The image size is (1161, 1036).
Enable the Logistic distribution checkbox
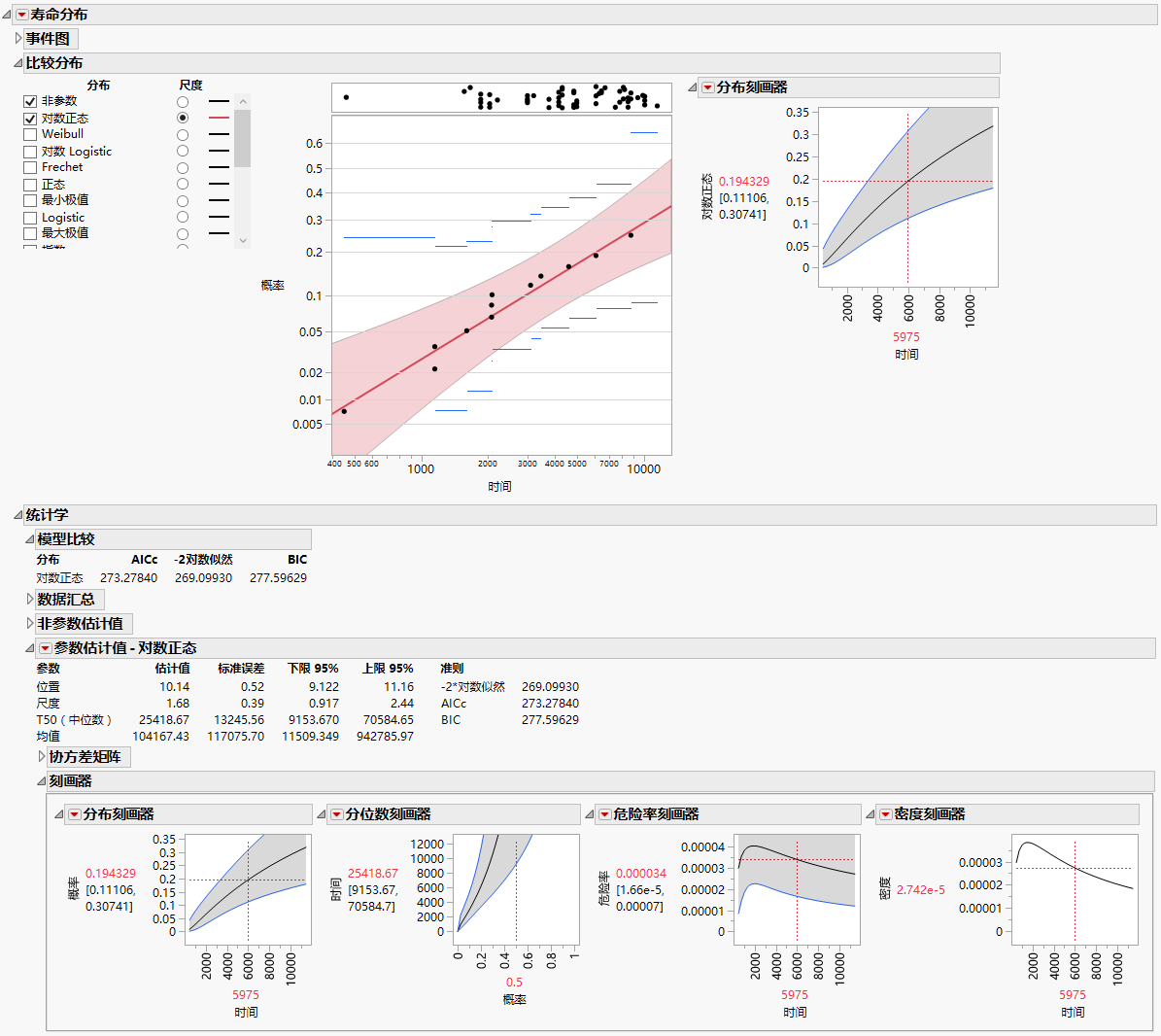[x=30, y=218]
